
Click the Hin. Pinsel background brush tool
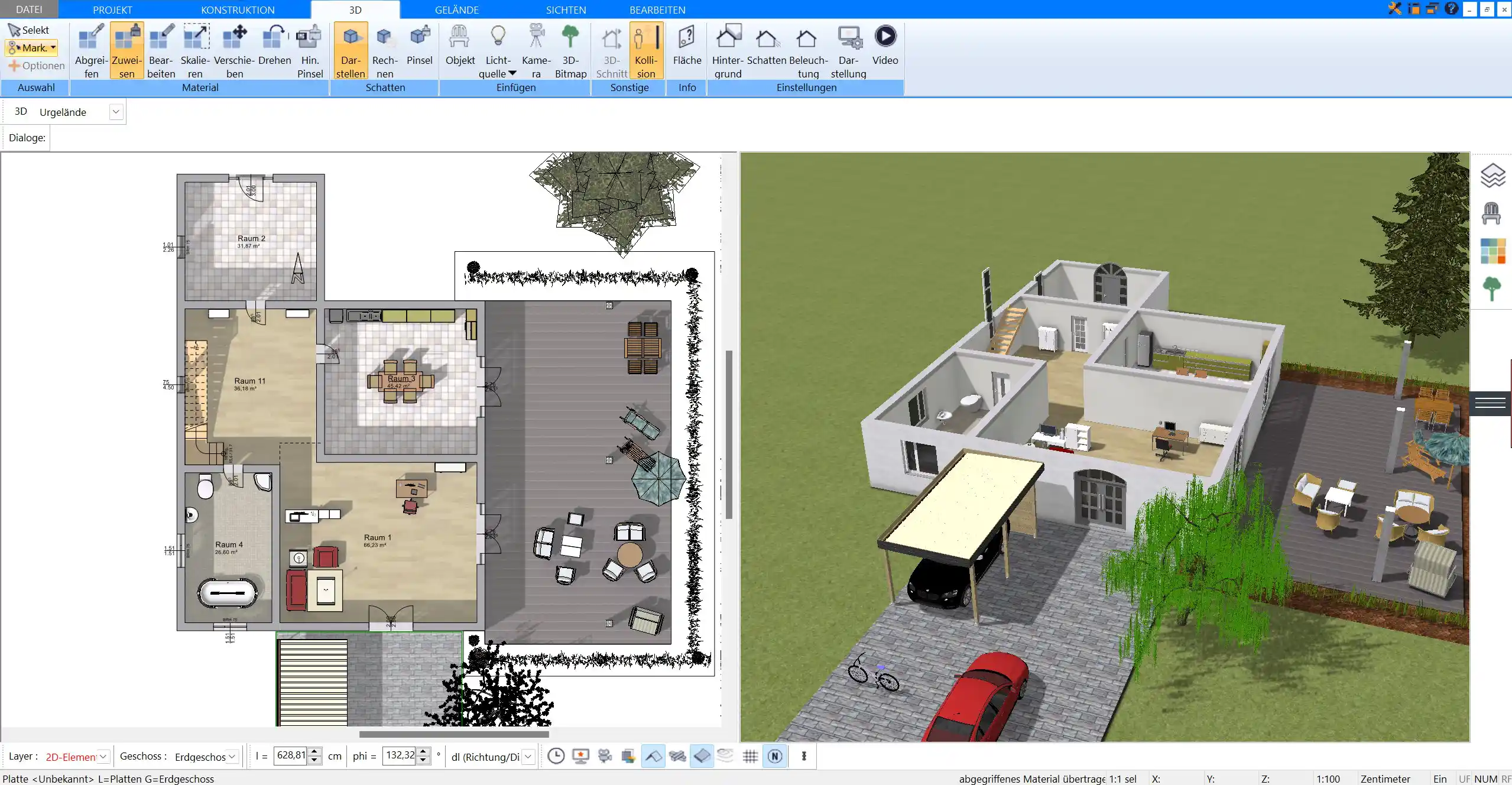tap(310, 51)
